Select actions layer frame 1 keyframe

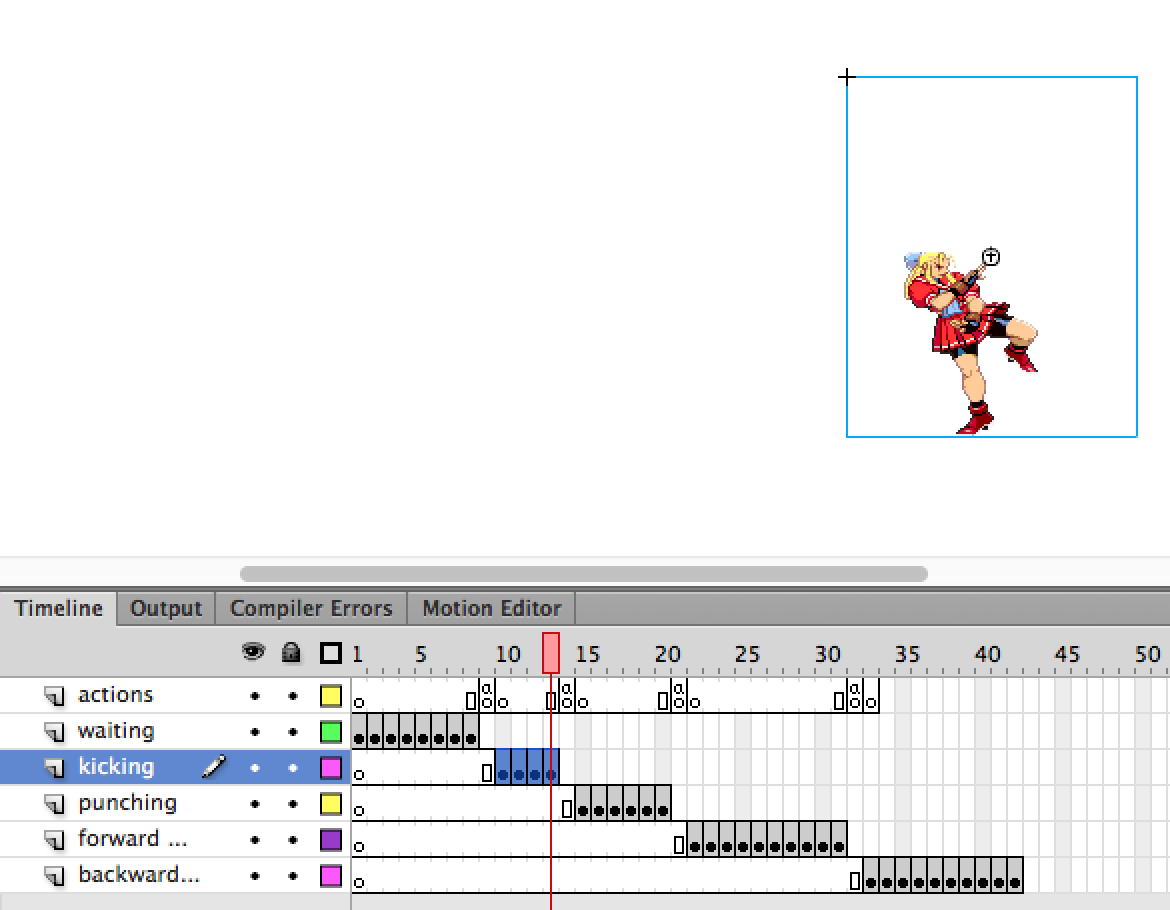(359, 696)
